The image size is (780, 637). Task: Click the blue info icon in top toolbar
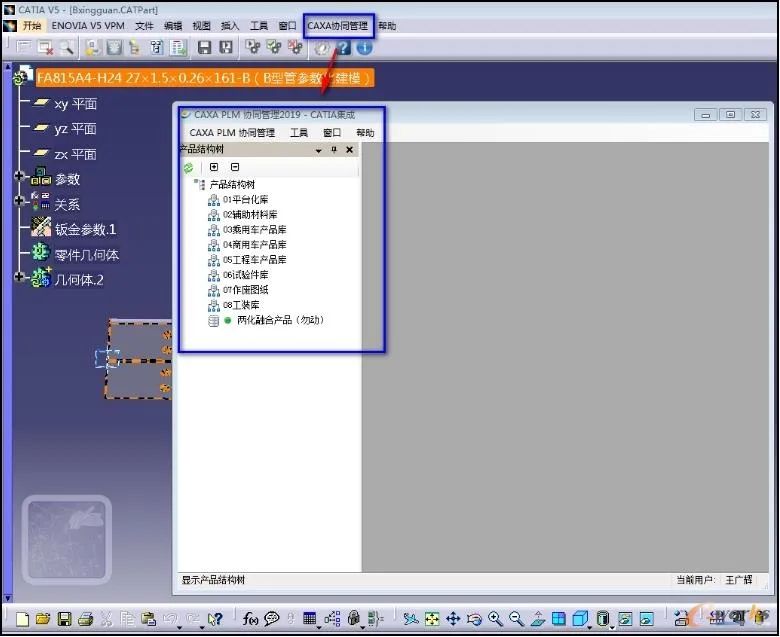[x=365, y=48]
